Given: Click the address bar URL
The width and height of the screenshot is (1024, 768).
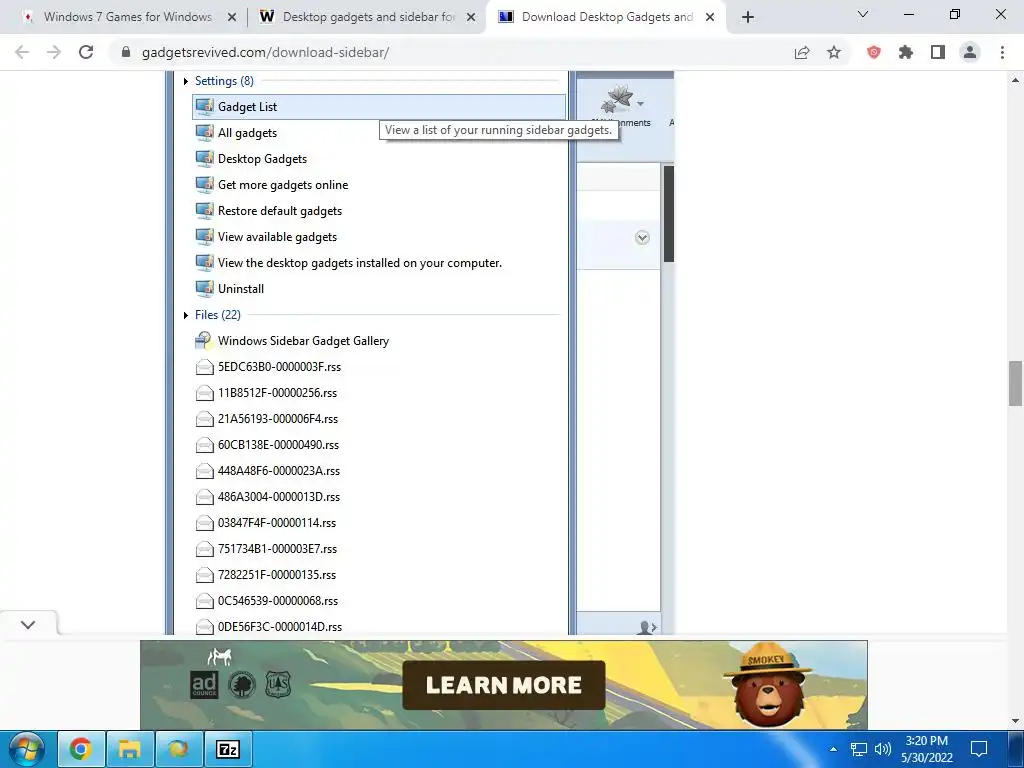Looking at the screenshot, I should [x=265, y=52].
